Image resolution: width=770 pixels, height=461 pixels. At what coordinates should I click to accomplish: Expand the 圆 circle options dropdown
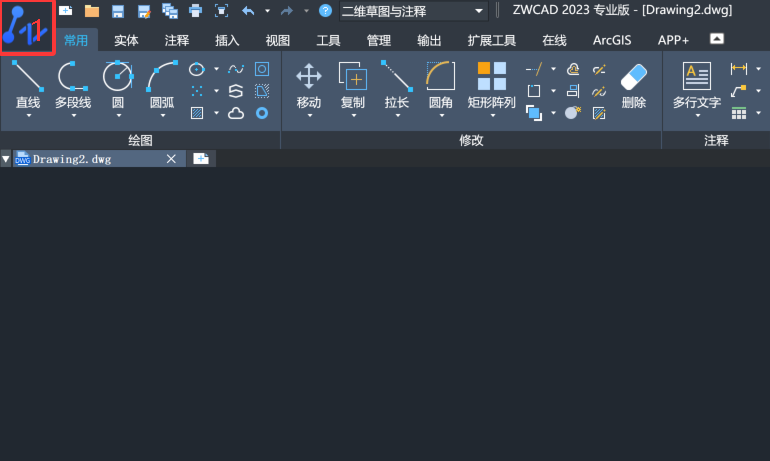tap(118, 116)
